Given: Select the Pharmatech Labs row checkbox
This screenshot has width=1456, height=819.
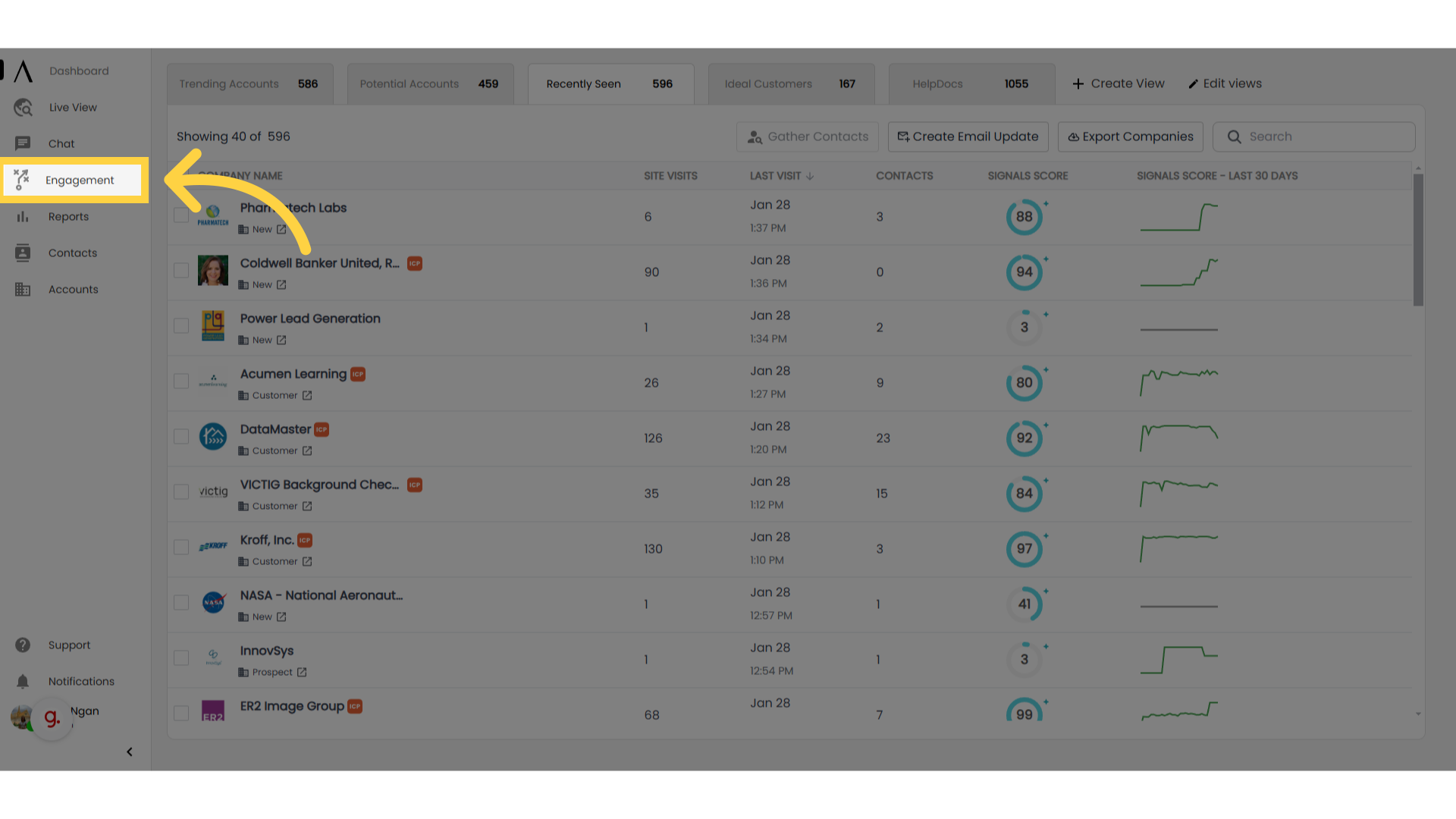Looking at the screenshot, I should (x=181, y=215).
